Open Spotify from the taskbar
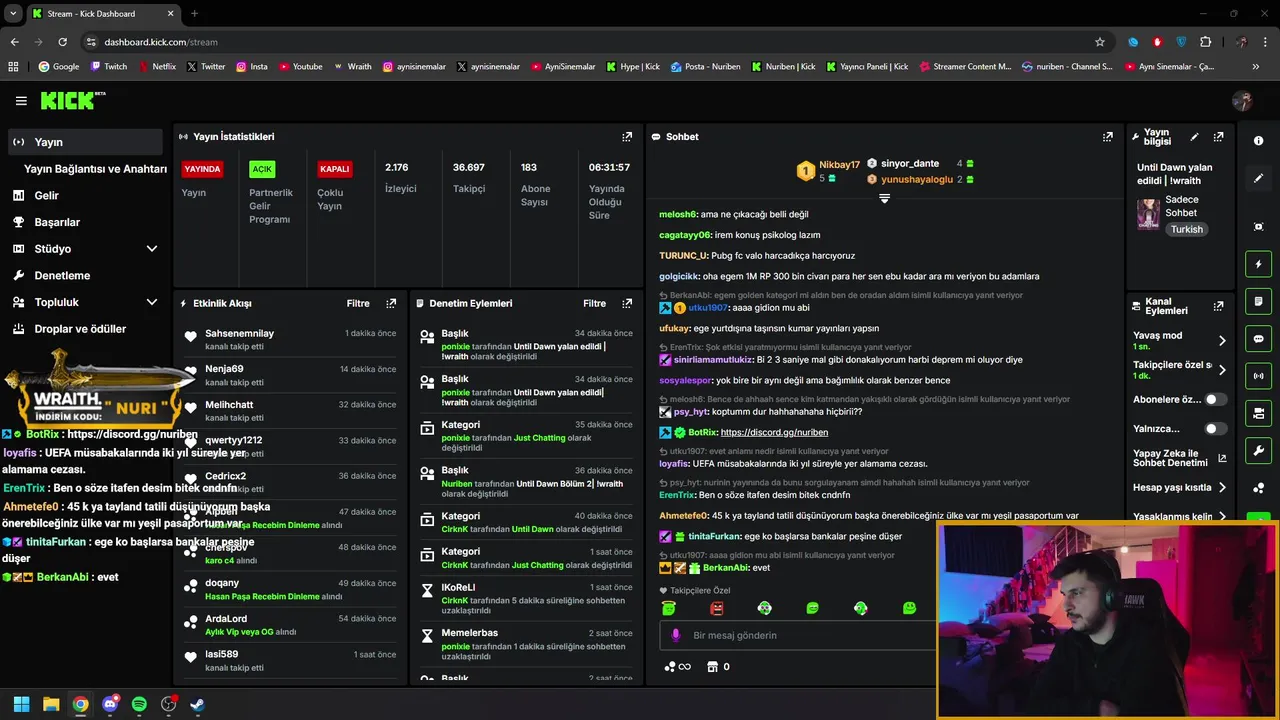The image size is (1280, 720). point(139,704)
